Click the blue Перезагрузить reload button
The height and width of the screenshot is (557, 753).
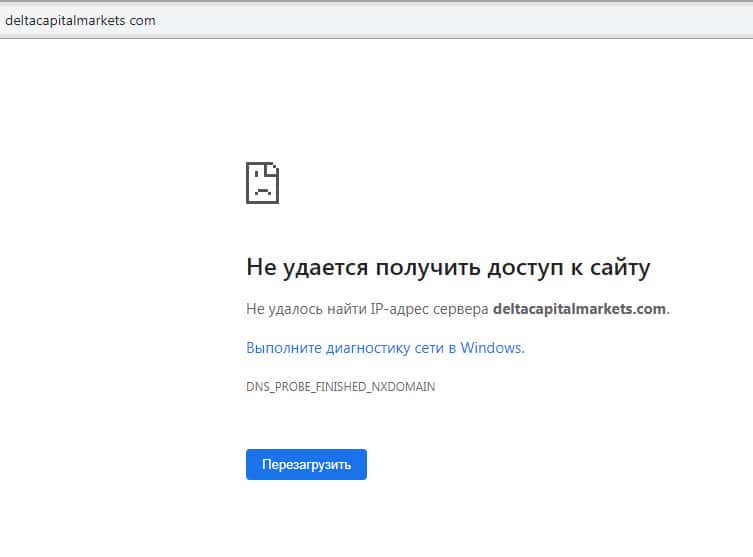tap(306, 464)
